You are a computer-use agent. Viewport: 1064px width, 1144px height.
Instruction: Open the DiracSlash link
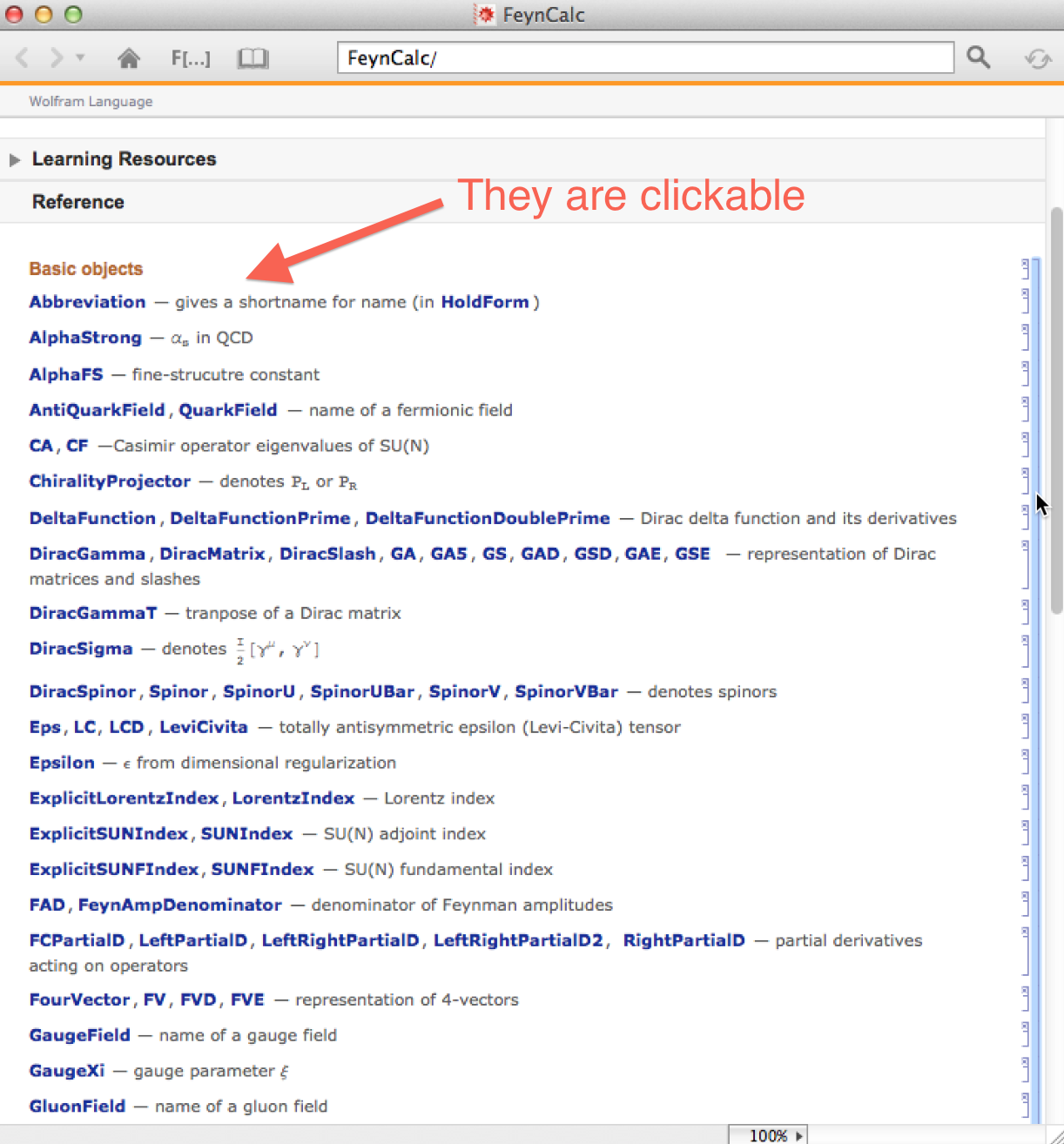coord(327,554)
